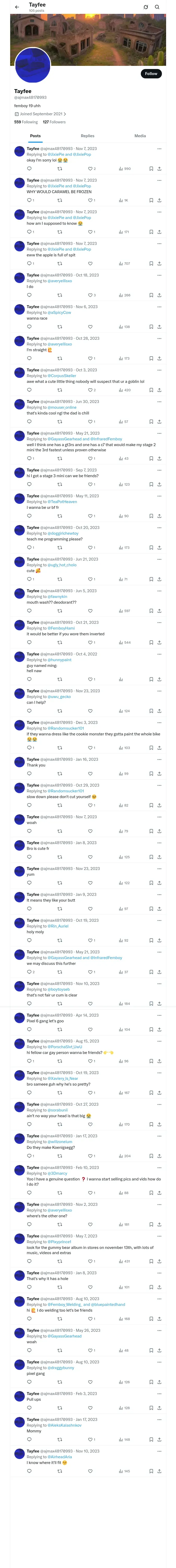176x1568 pixels.
Task: Share the 'I'm straight' post
Action: tap(159, 359)
